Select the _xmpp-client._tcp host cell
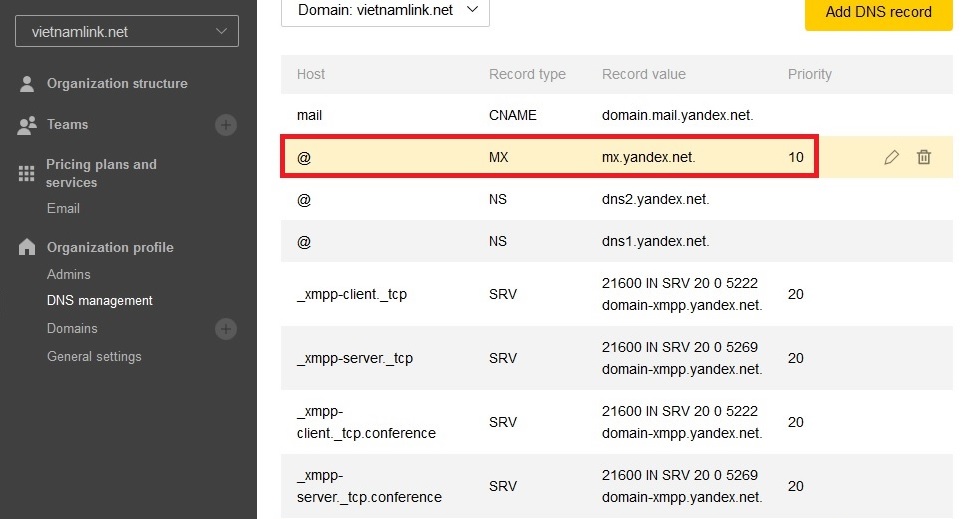Viewport: 969px width, 519px height. 352,294
